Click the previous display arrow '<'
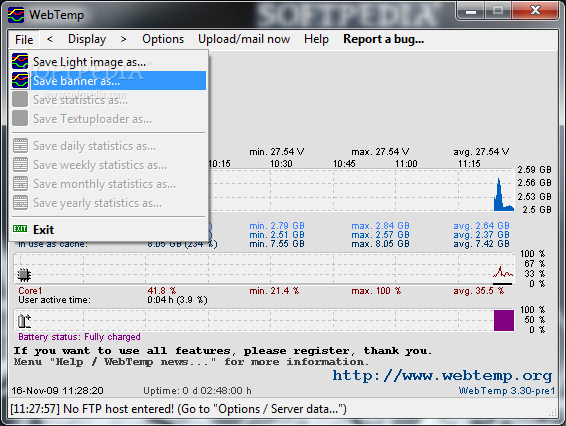 pos(50,39)
